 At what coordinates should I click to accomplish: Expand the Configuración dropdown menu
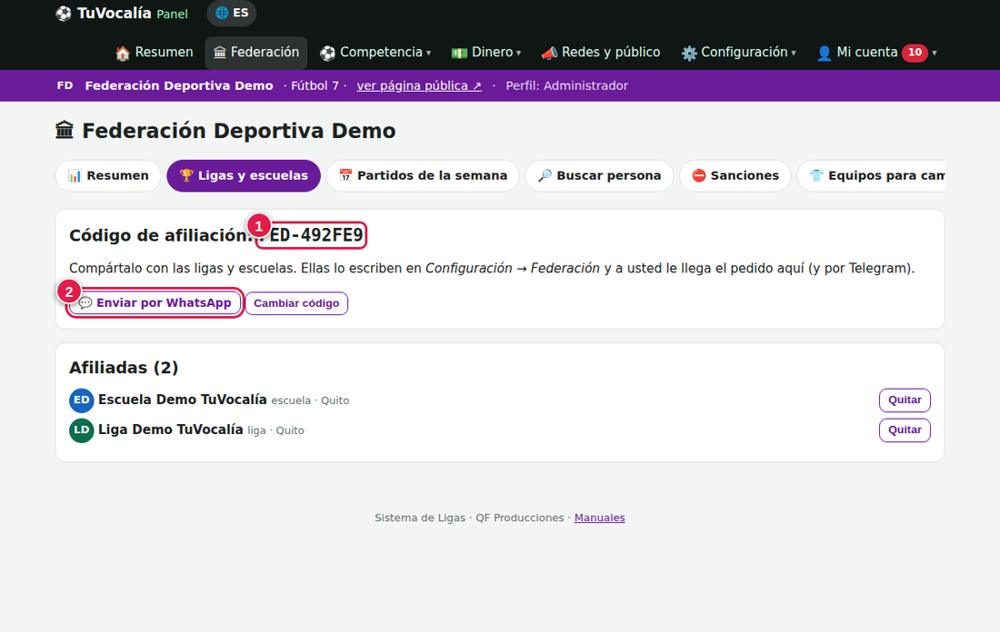pos(738,52)
